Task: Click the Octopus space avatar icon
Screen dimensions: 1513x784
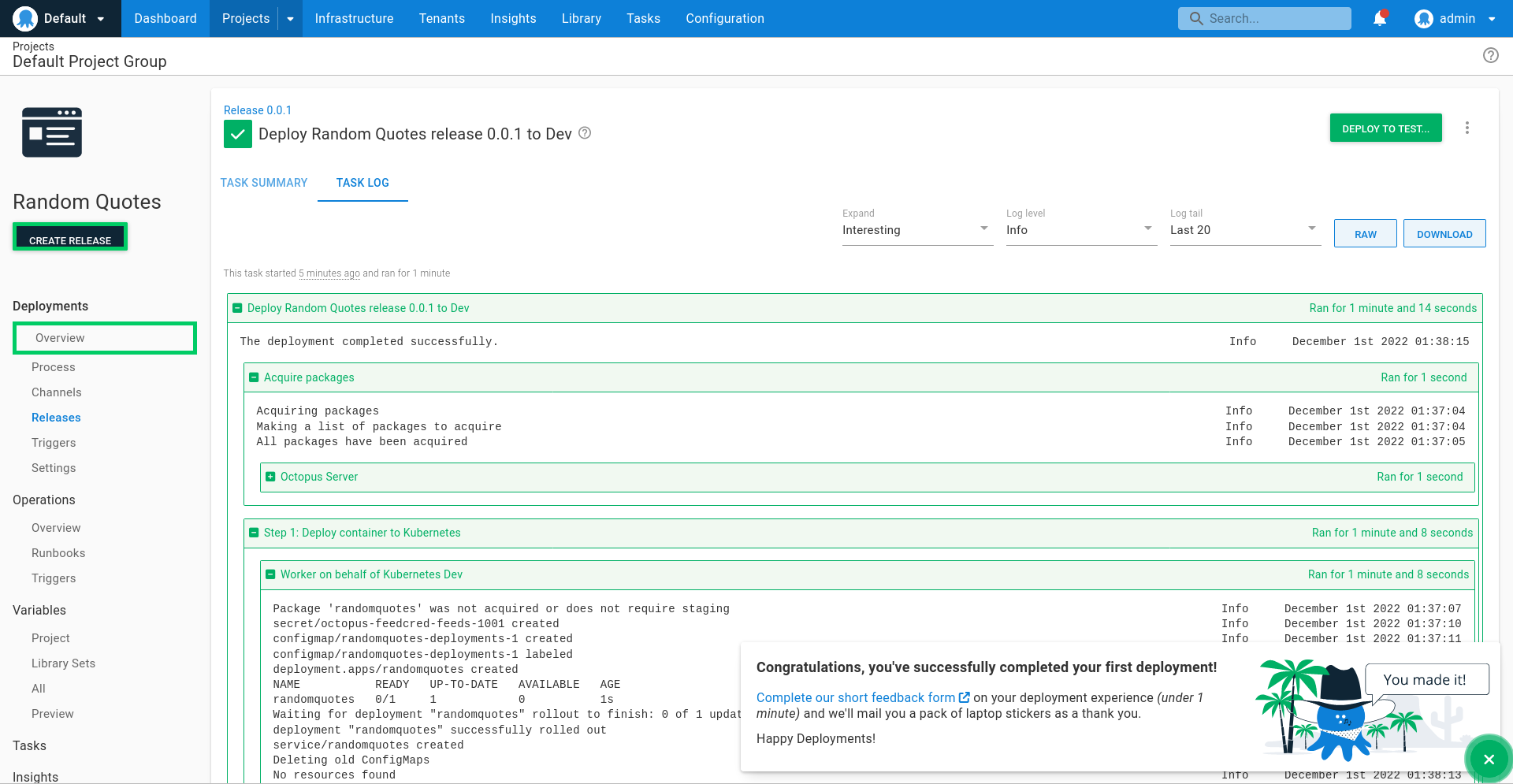Action: [25, 18]
